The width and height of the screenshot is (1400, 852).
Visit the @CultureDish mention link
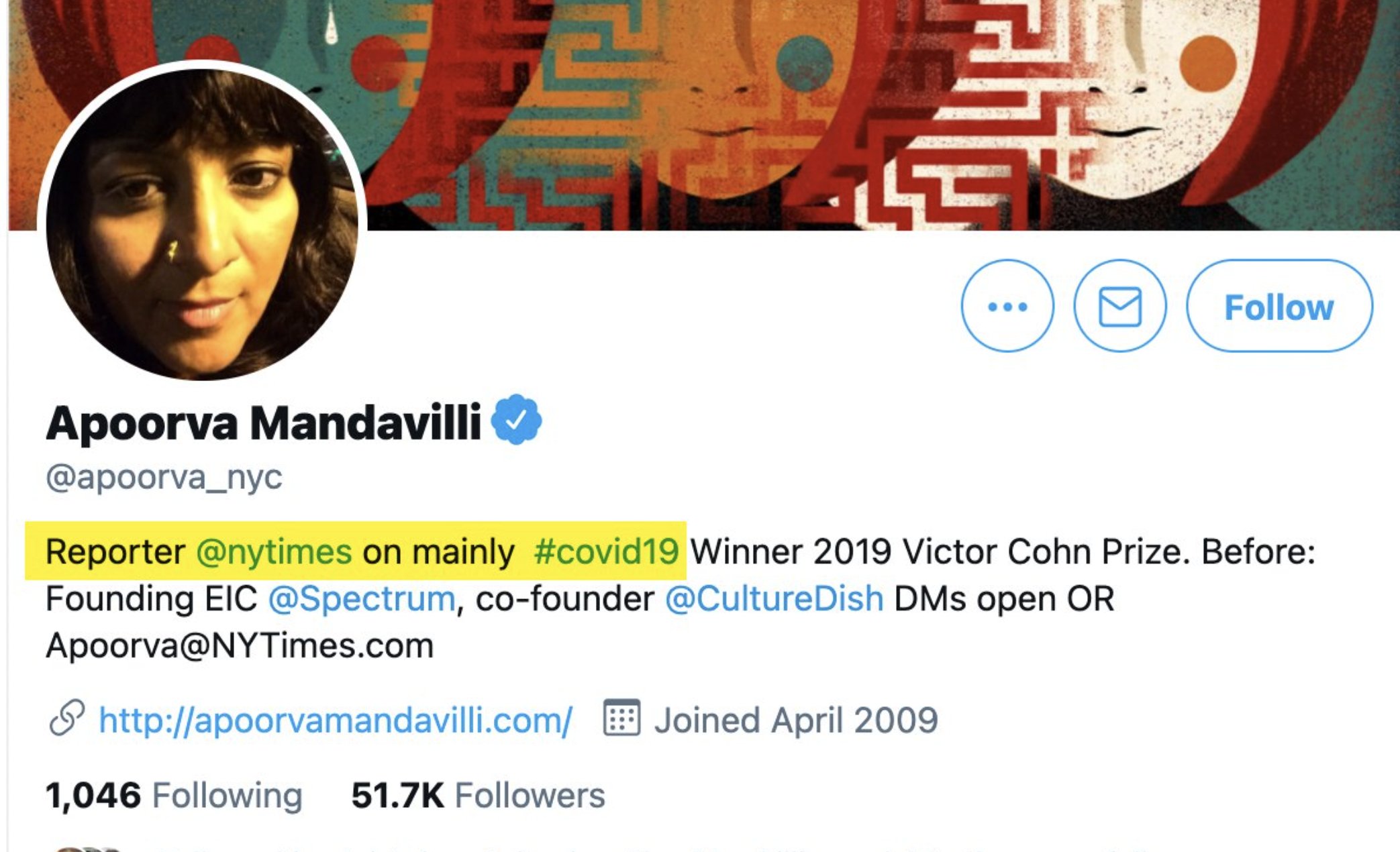[x=774, y=599]
